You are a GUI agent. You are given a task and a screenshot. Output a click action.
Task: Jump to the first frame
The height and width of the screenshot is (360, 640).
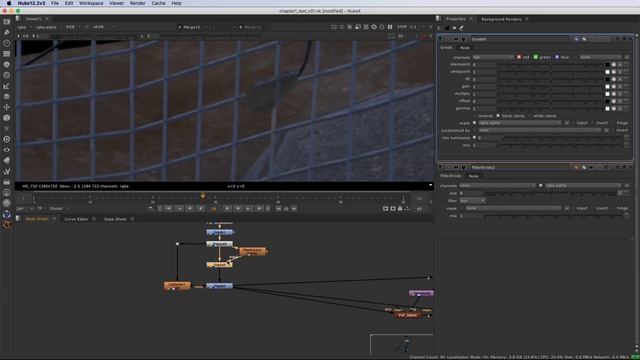click(168, 209)
